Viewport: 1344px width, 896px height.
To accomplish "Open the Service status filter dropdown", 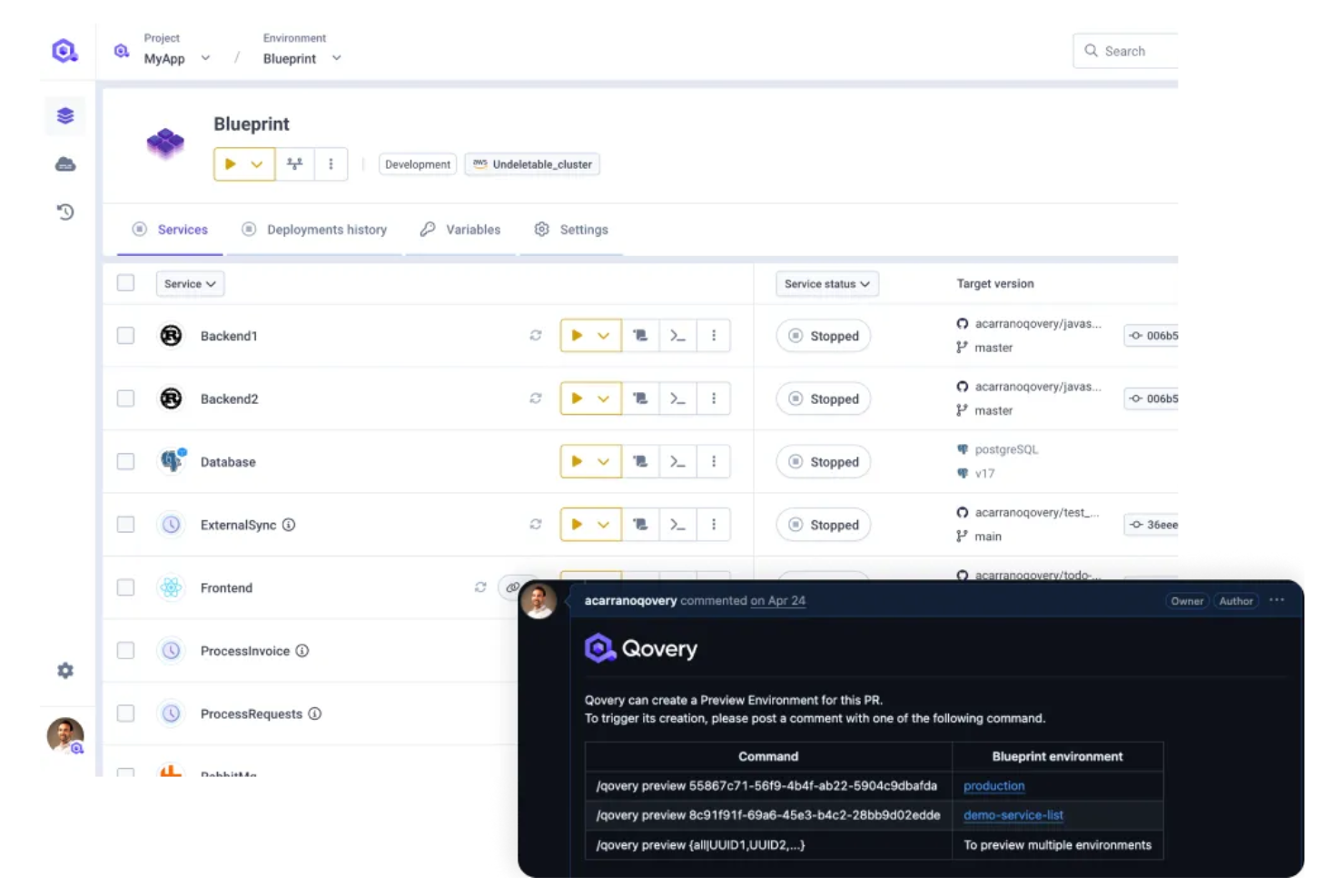I will (x=826, y=283).
